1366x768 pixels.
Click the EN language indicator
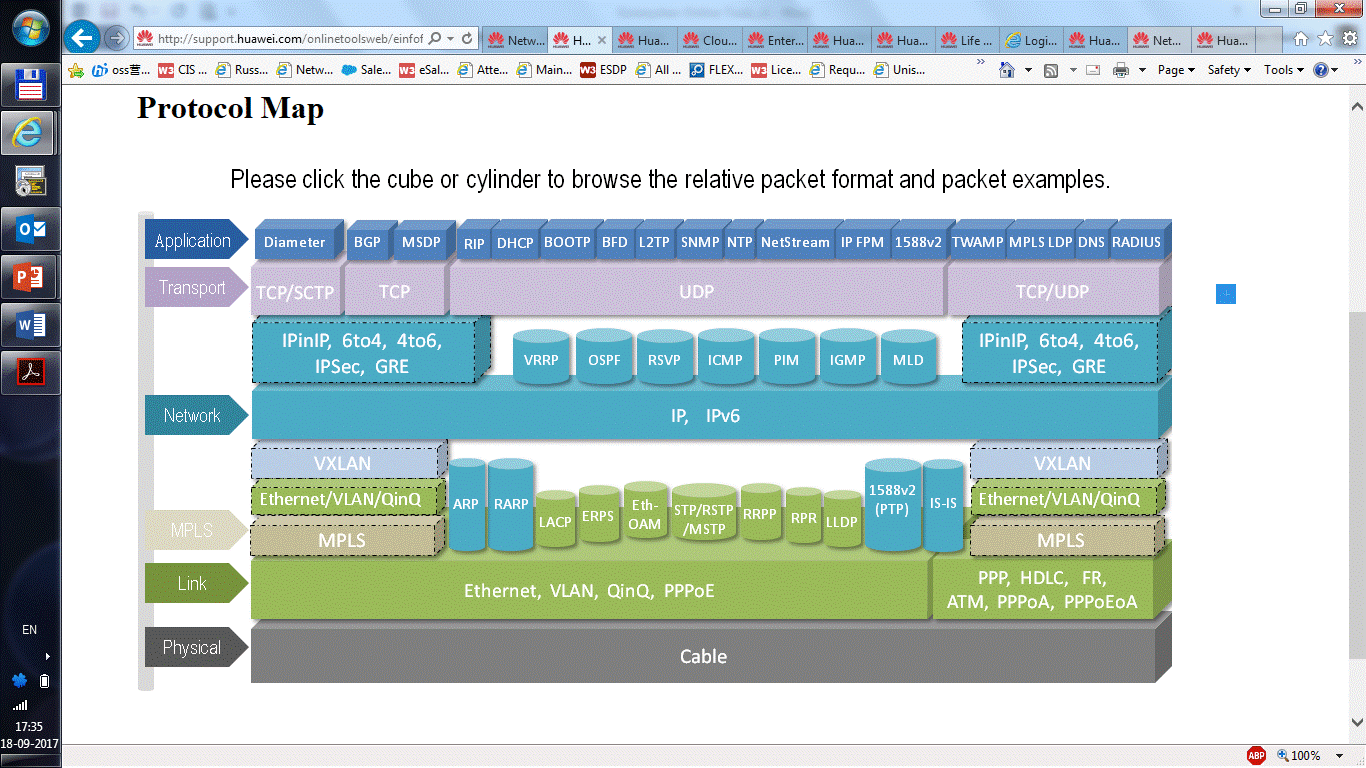point(29,630)
